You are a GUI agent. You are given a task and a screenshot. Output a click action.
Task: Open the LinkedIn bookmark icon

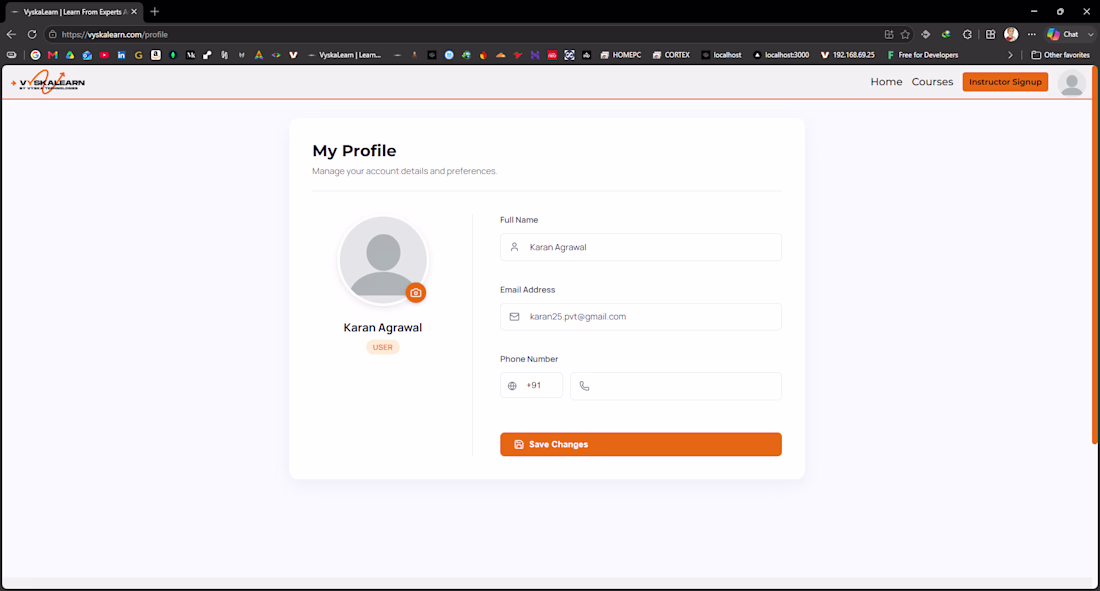tap(121, 55)
